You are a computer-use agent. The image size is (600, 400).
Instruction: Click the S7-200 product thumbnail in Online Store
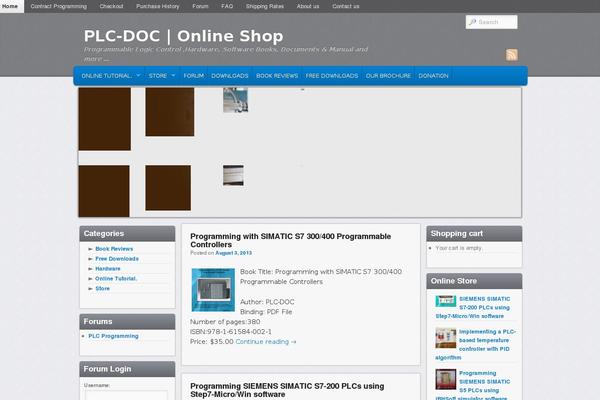pos(446,301)
